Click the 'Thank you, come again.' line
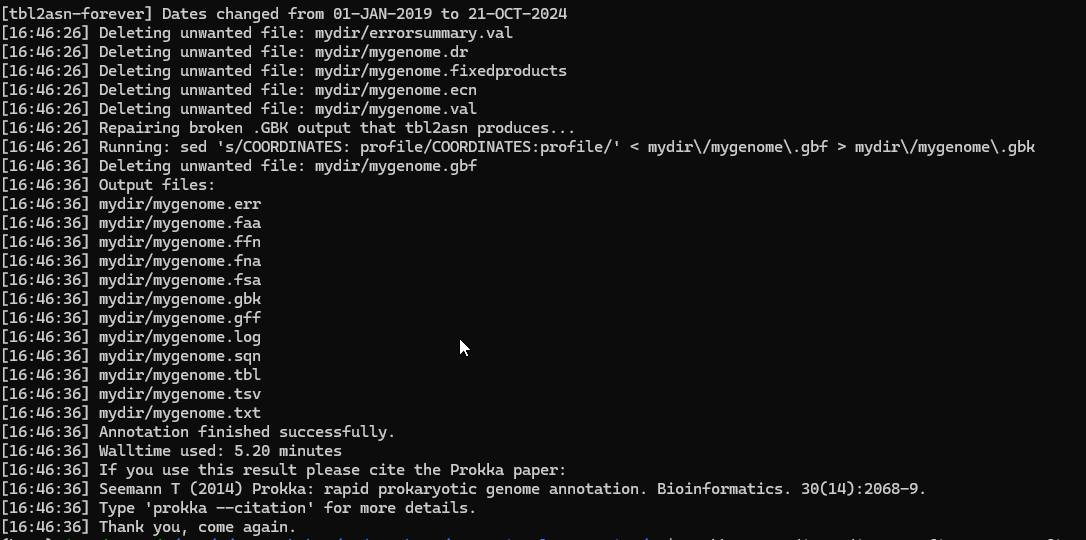Screen dimensions: 1086x540 tap(197, 527)
